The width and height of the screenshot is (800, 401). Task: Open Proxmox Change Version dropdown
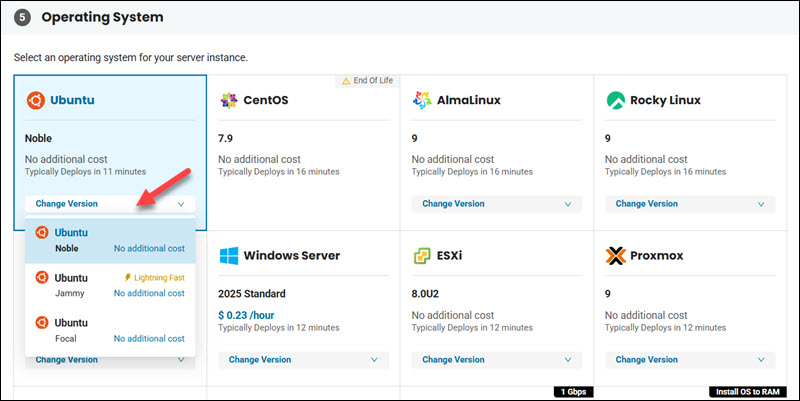(x=690, y=360)
